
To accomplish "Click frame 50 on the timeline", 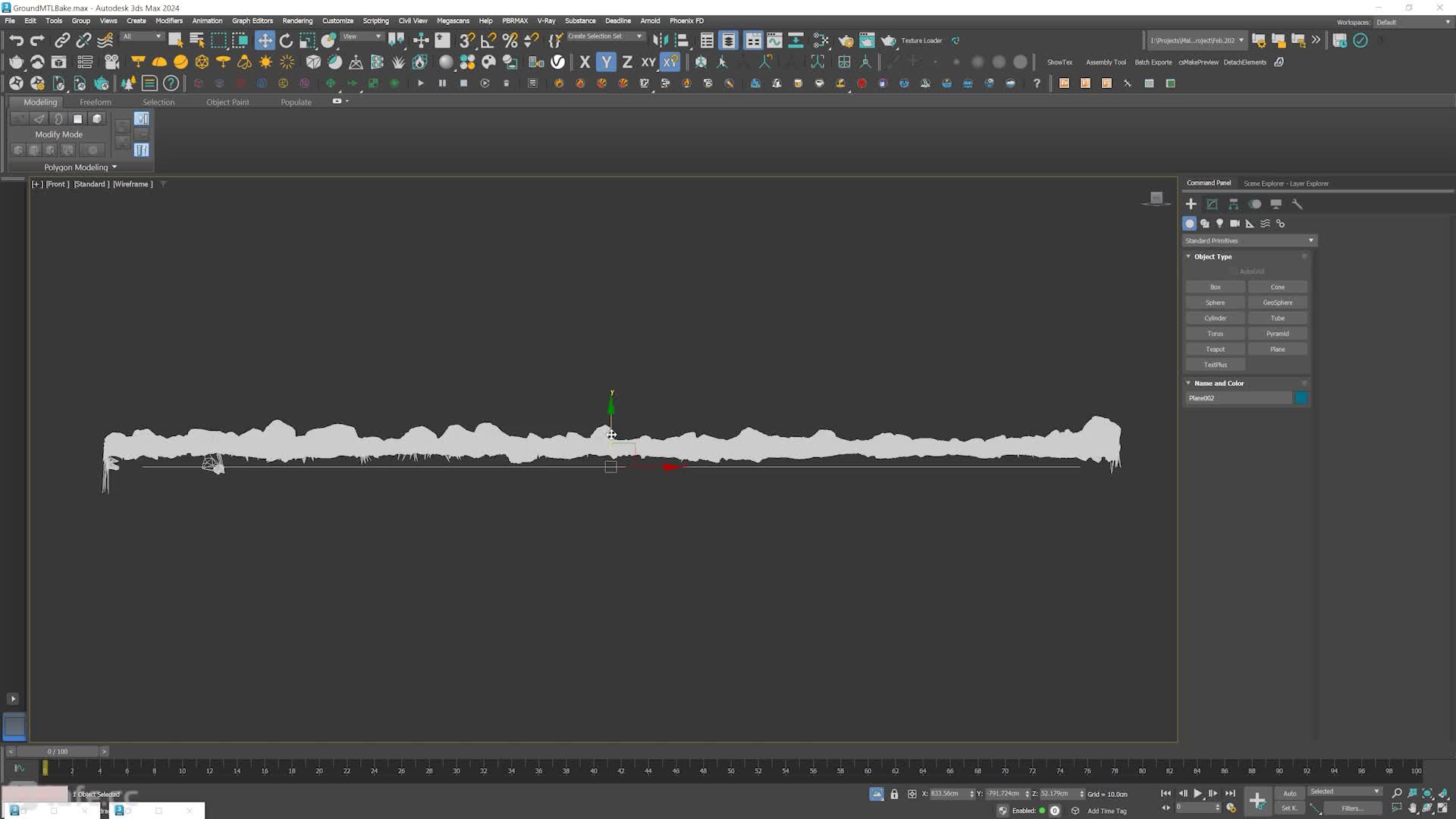I will tap(731, 770).
